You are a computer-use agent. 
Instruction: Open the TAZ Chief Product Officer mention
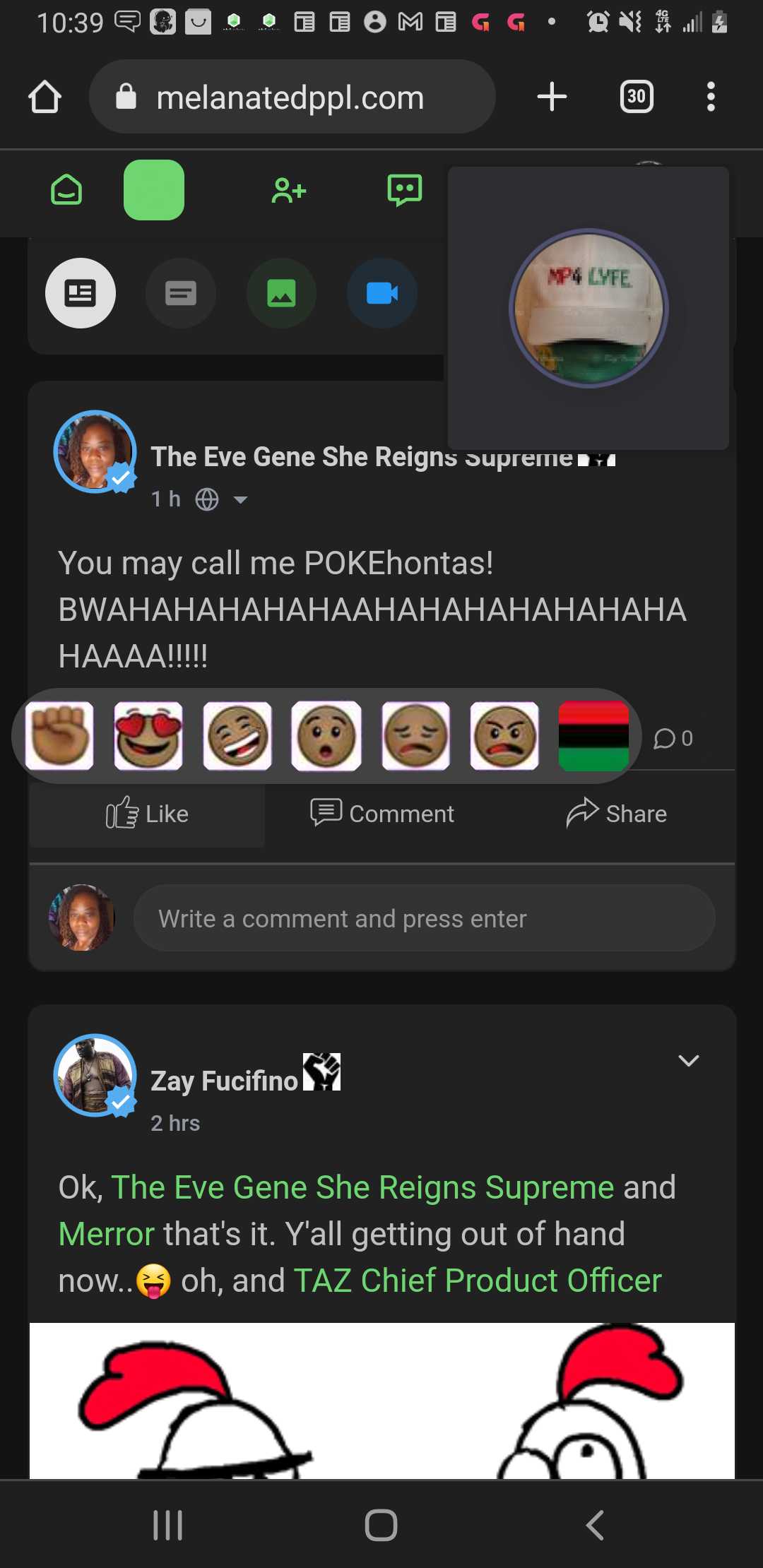(x=478, y=1281)
